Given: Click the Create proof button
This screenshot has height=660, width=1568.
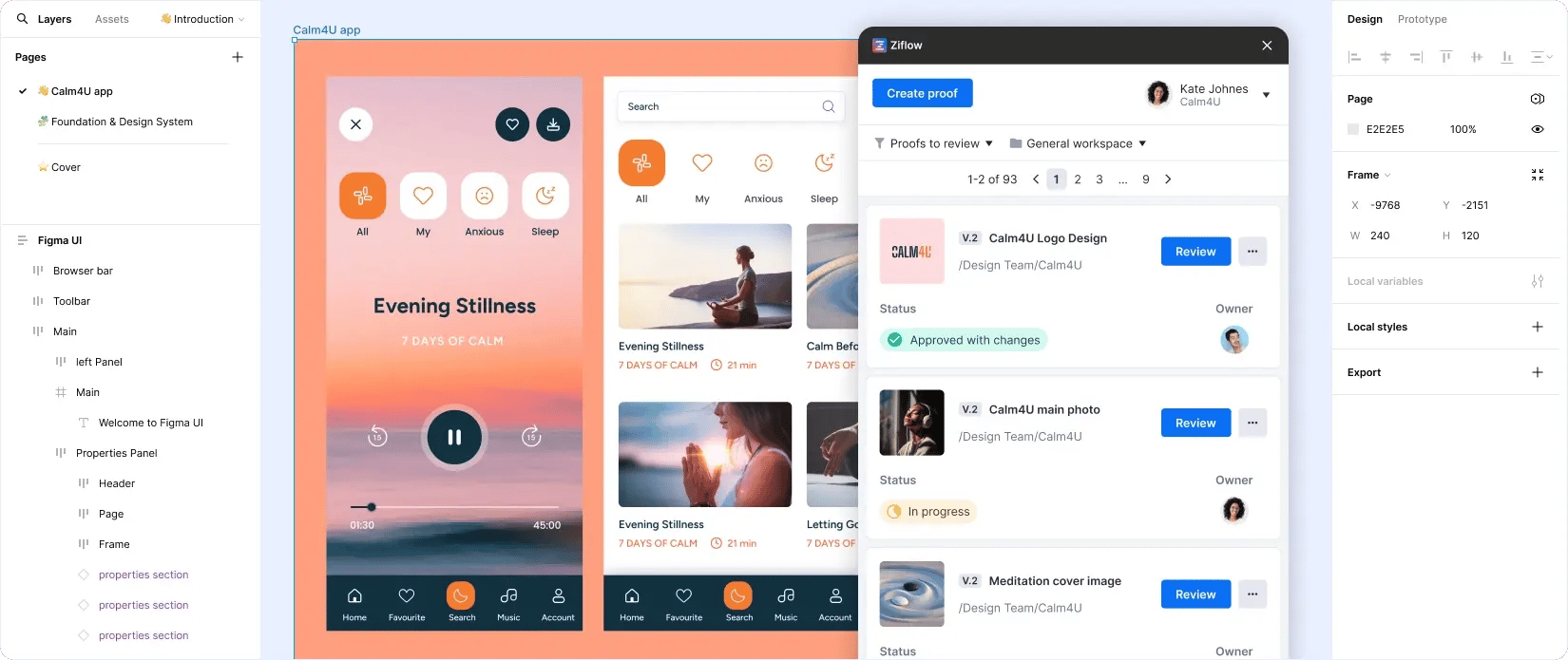Looking at the screenshot, I should (922, 93).
